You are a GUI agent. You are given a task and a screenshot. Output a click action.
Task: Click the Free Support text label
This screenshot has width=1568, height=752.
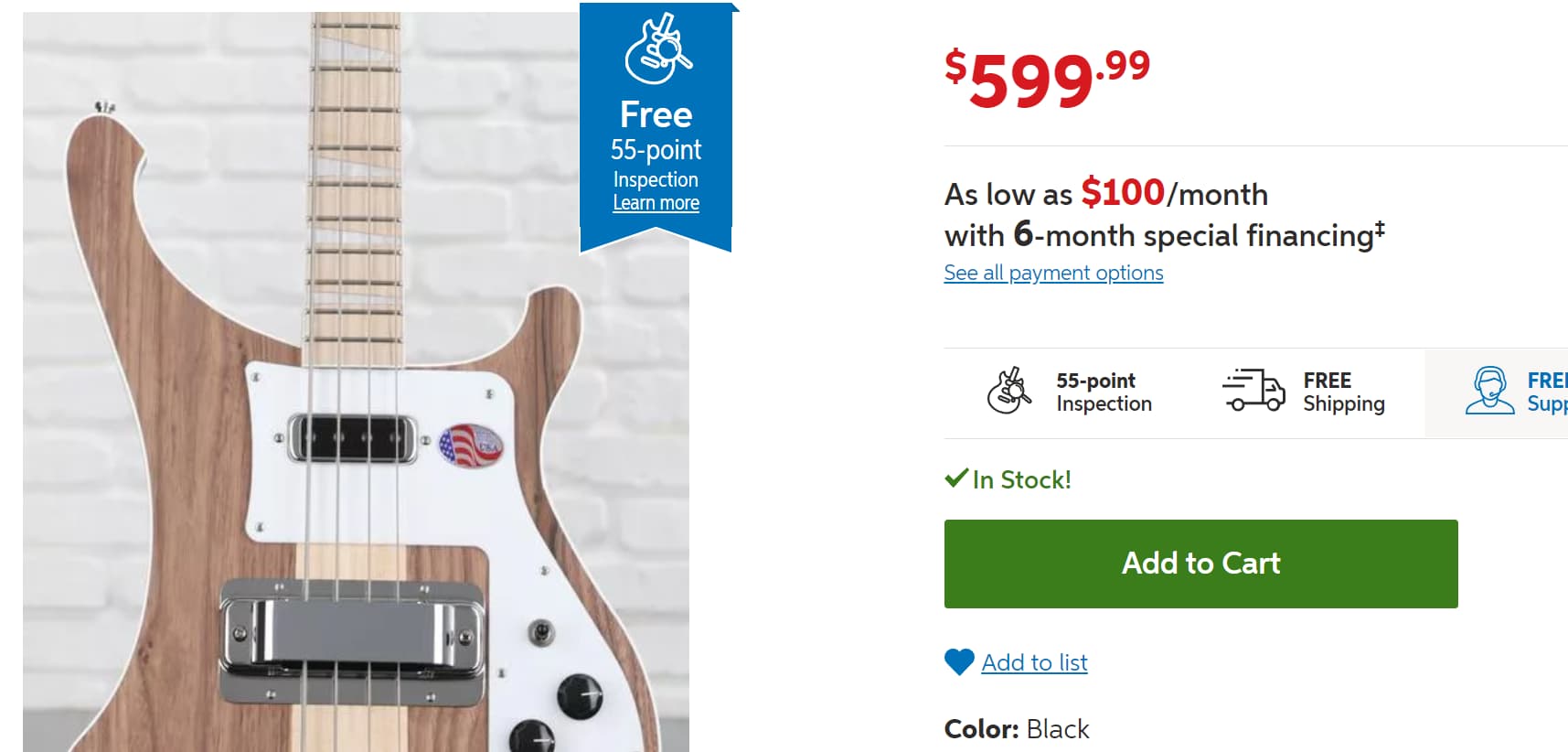point(1547,392)
